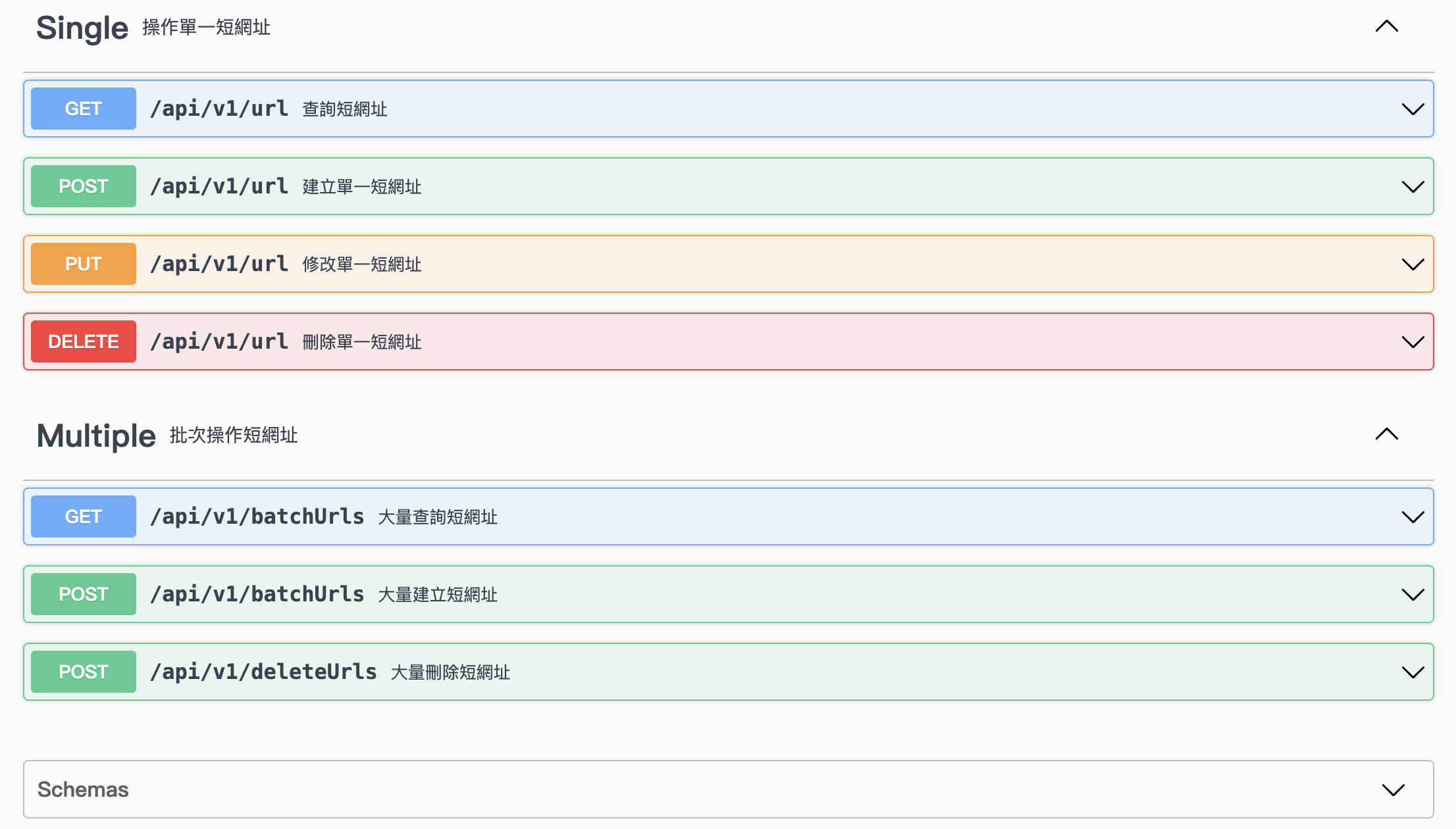
Task: Click chevron on PUT /api/v1/url row
Action: [1413, 264]
